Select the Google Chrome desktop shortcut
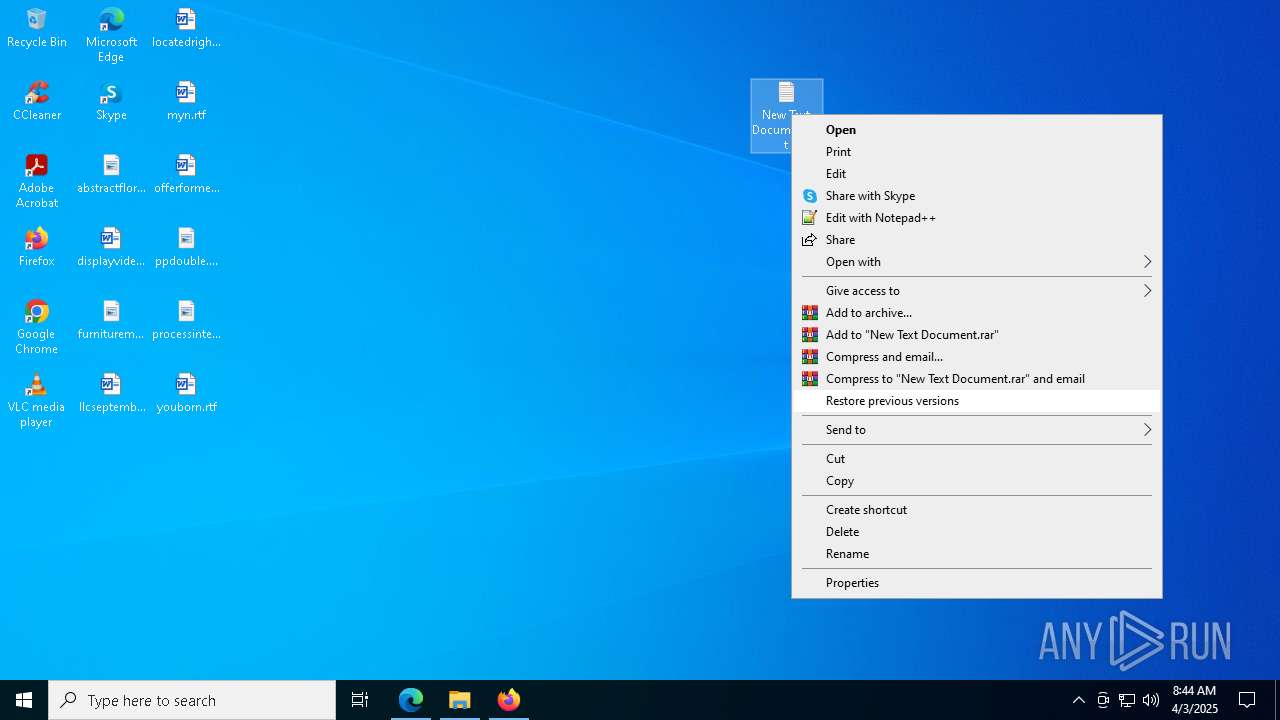 37,327
